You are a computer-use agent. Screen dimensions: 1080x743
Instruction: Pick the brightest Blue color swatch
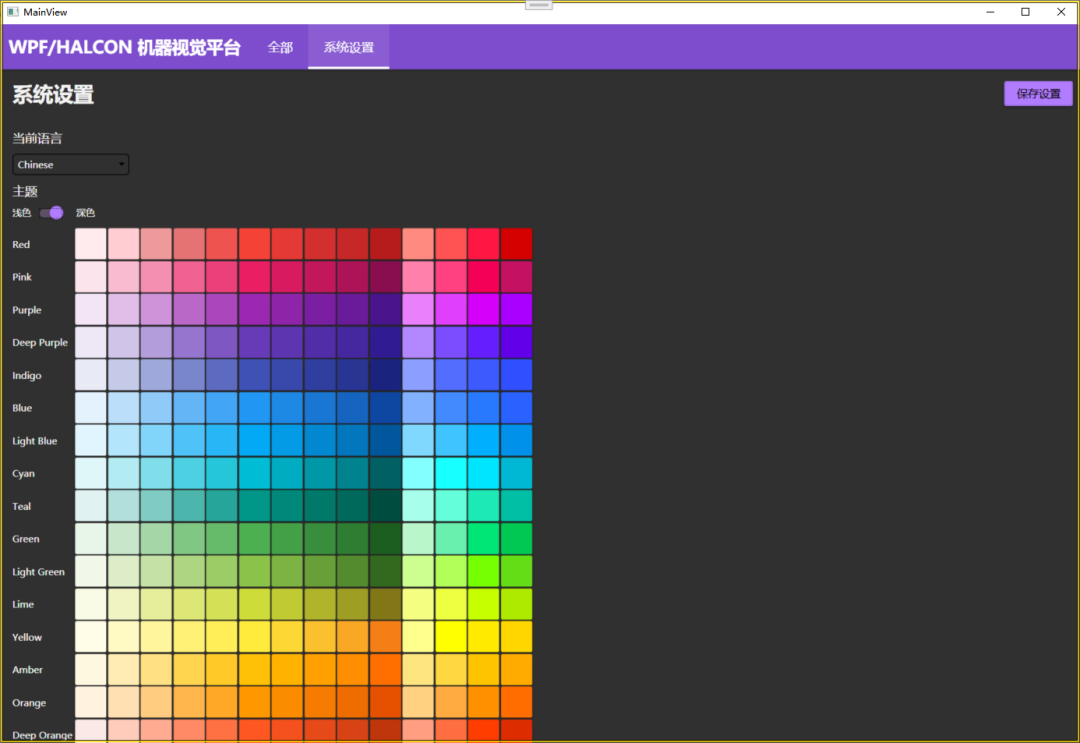pyautogui.click(x=517, y=408)
